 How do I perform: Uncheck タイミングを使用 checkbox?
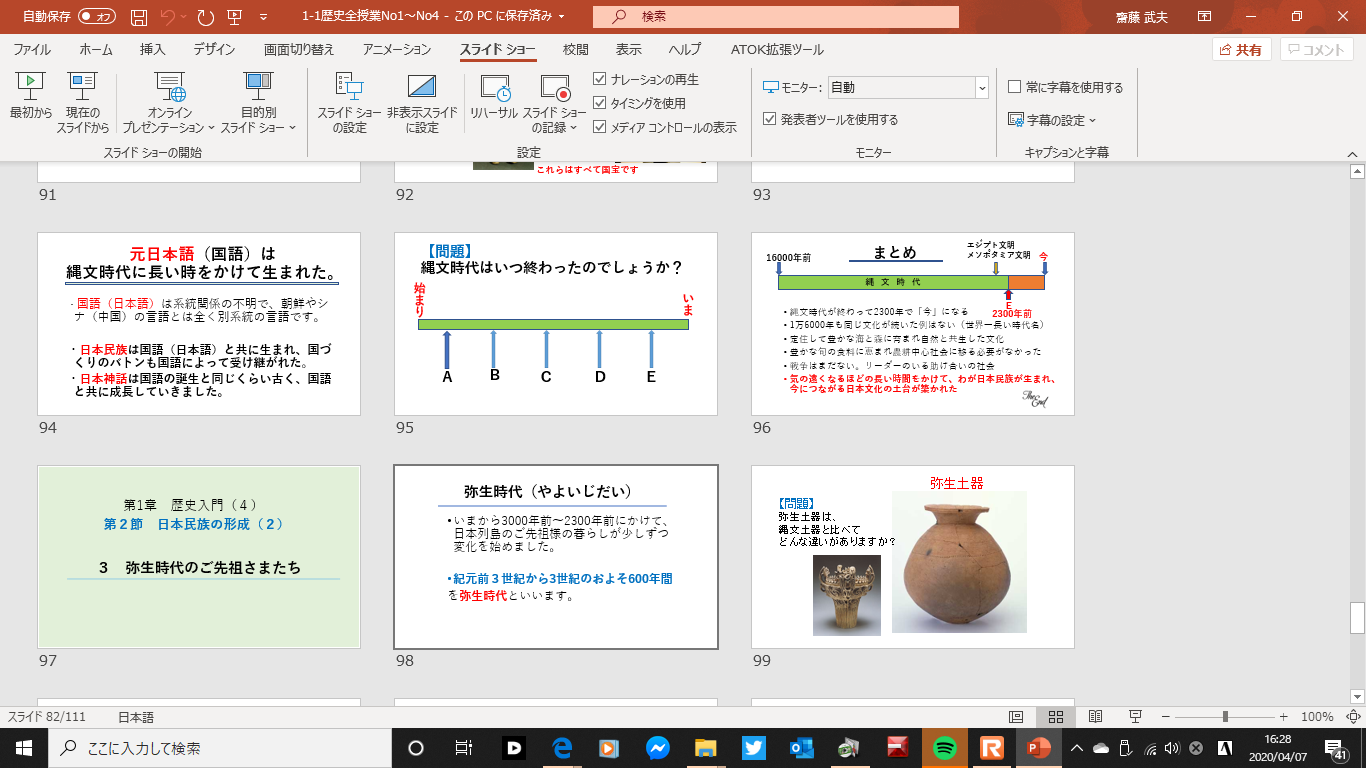pos(600,103)
